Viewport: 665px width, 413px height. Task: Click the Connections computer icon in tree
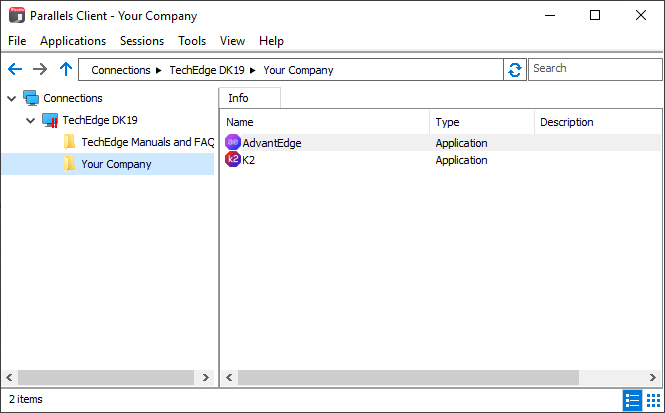pos(31,98)
